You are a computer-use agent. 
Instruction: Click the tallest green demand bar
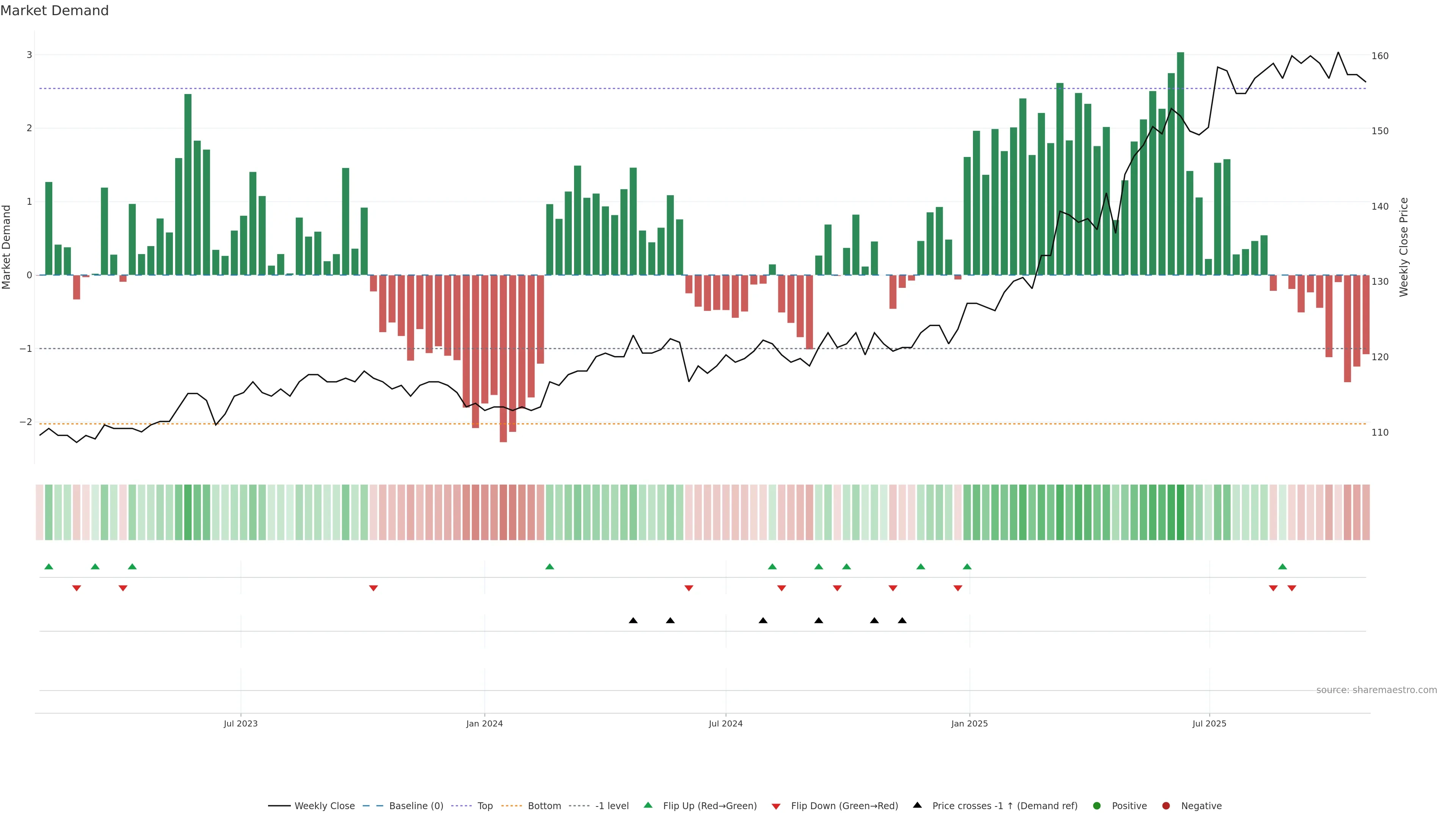(1180, 164)
